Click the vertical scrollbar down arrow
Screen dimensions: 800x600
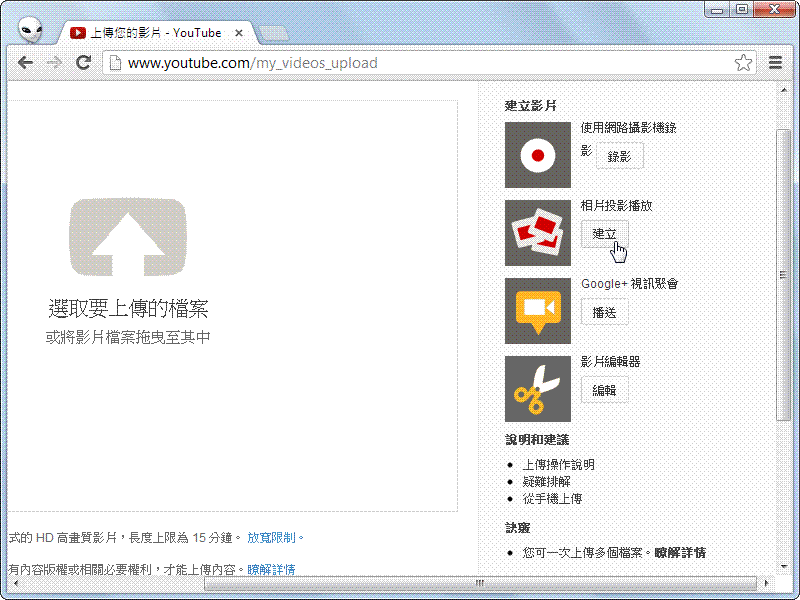[784, 566]
